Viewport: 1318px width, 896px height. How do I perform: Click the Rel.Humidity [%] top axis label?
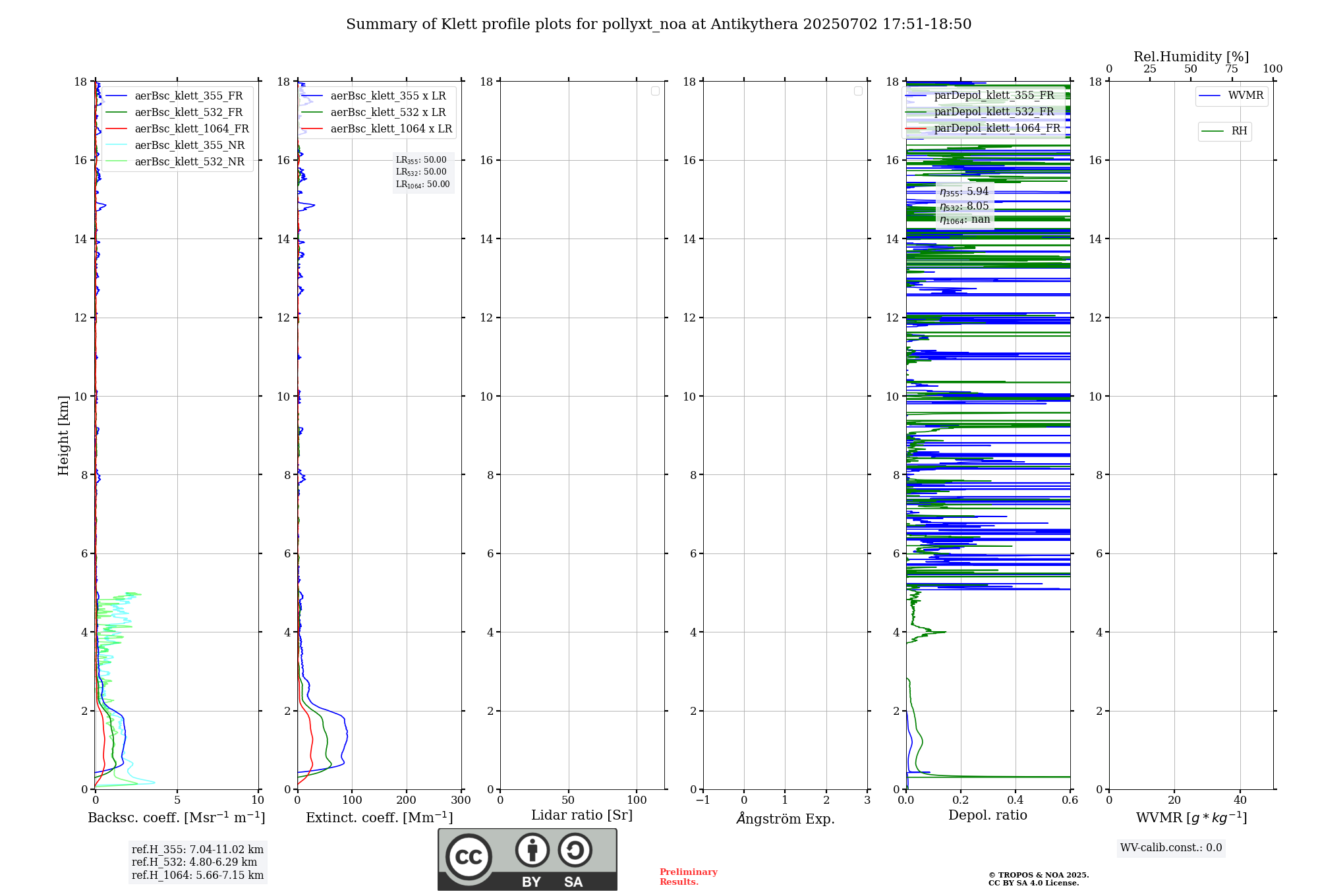1191,57
